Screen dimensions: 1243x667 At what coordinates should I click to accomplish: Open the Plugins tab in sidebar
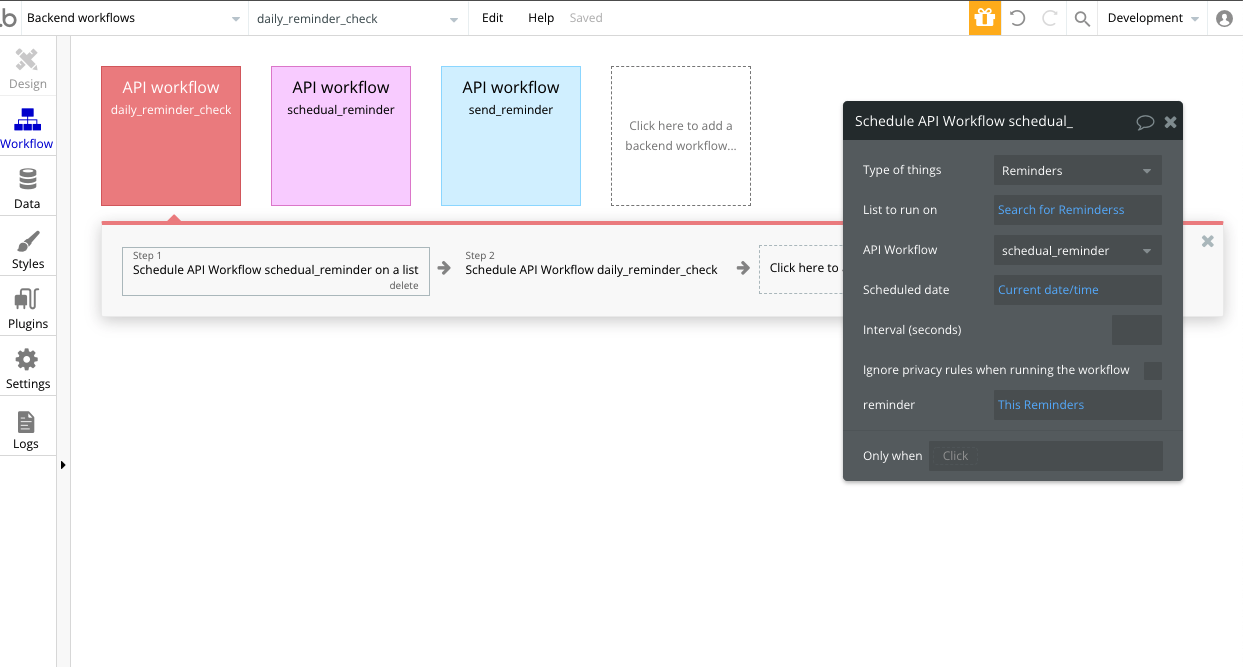[28, 308]
